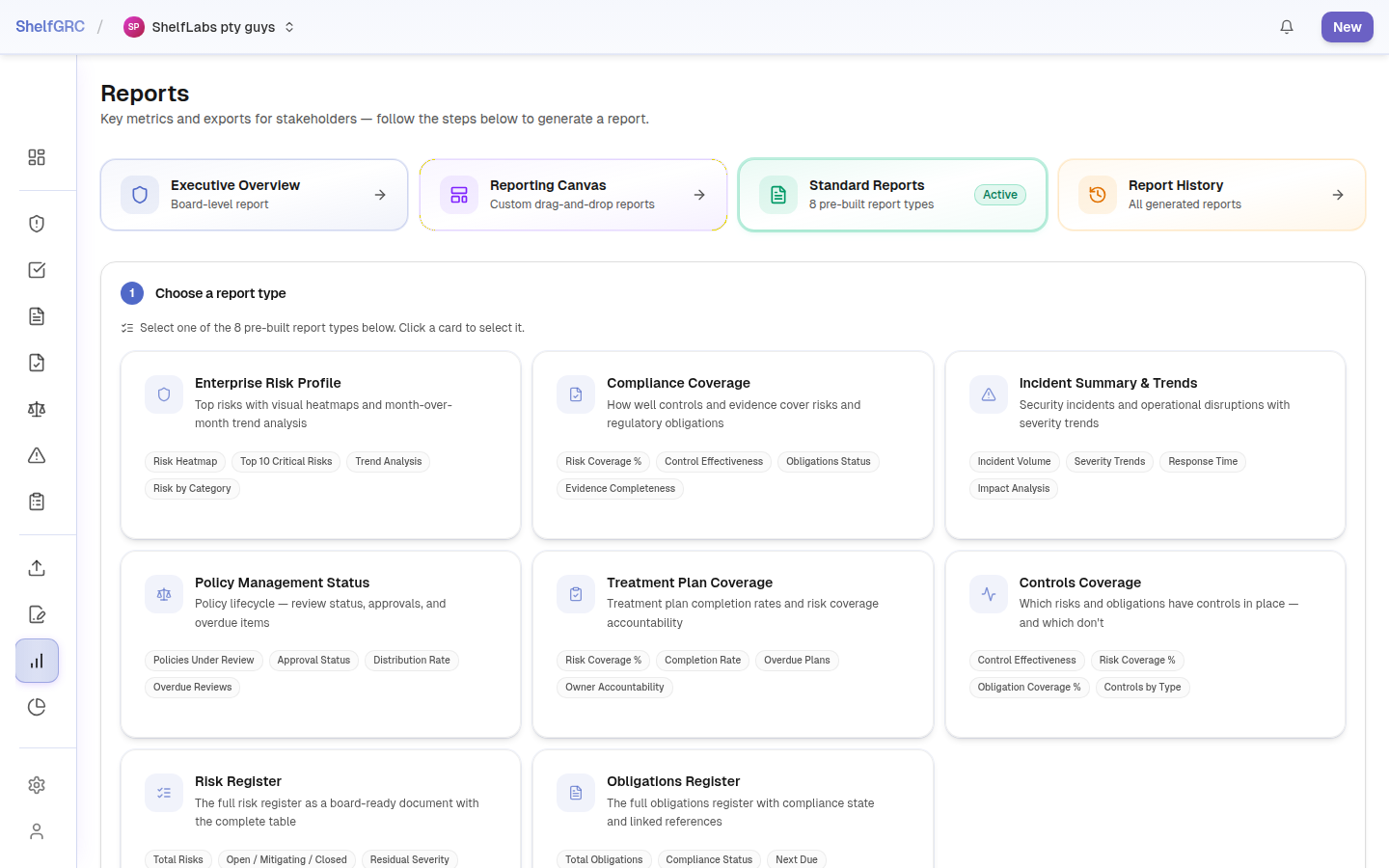Click the Severity Trends tag
The height and width of the screenshot is (868, 1389).
1109,462
